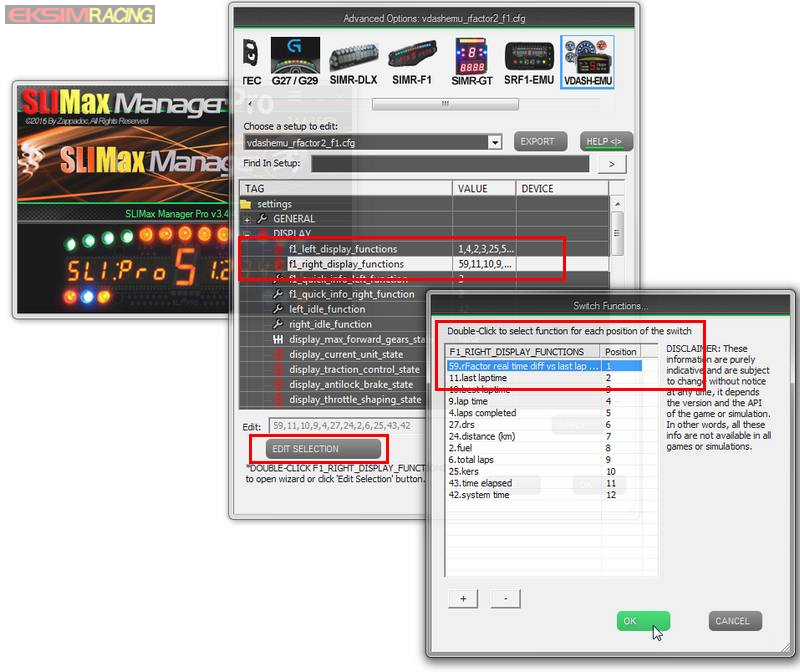
Task: Select the '9.lap time' entry
Action: tap(544, 401)
